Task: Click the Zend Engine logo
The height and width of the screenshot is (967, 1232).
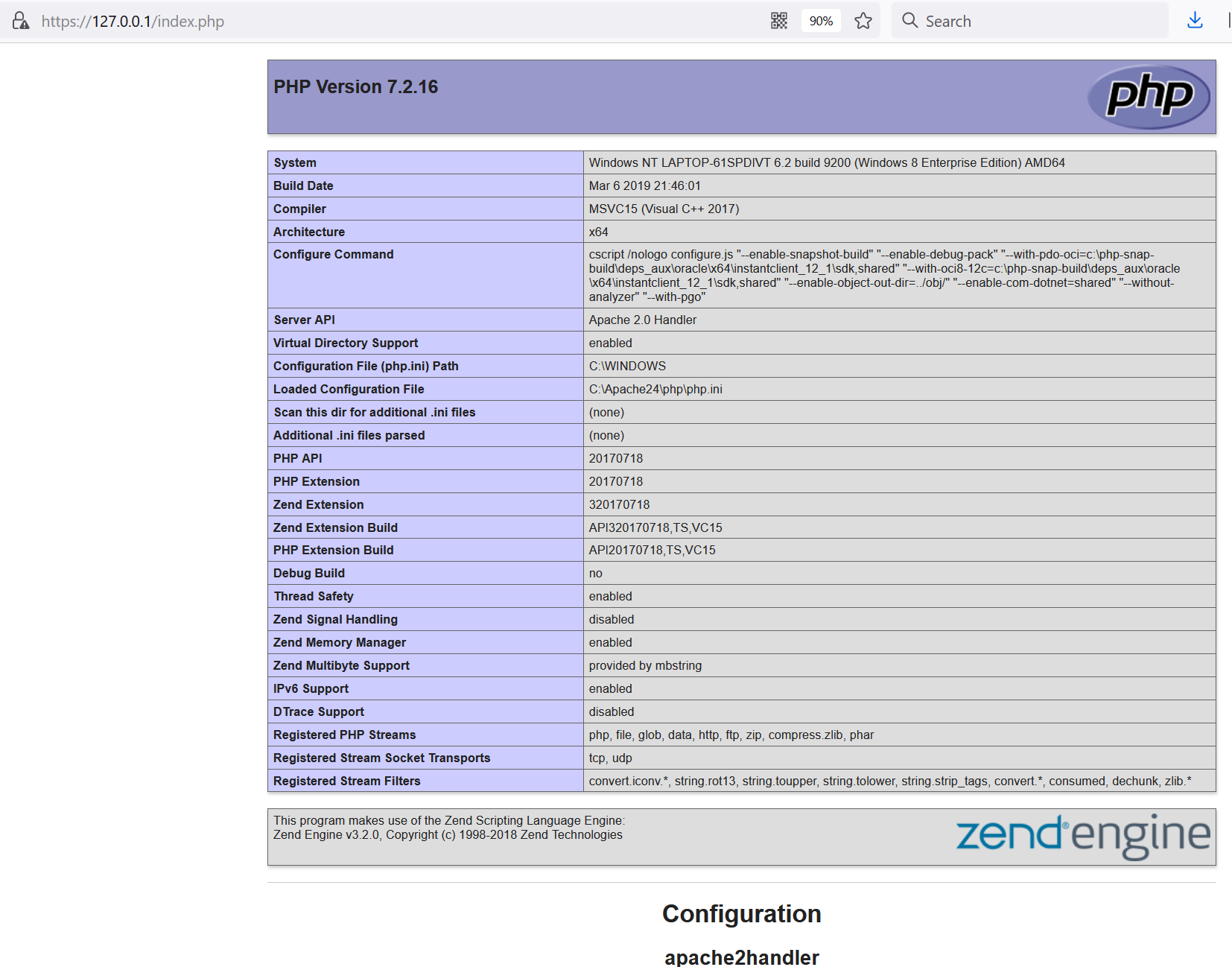Action: coord(1083,836)
